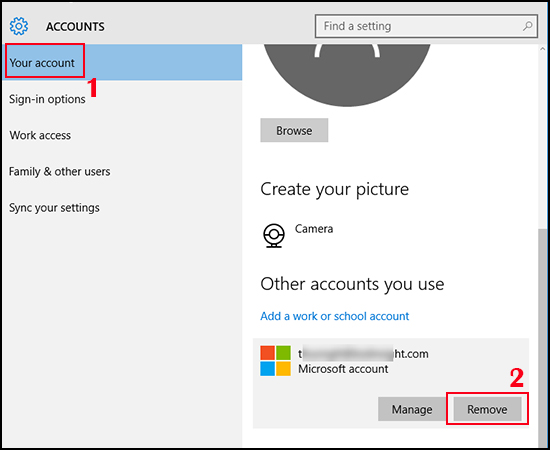Focus the Find a setting field
This screenshot has height=450, width=550.
pyautogui.click(x=426, y=26)
